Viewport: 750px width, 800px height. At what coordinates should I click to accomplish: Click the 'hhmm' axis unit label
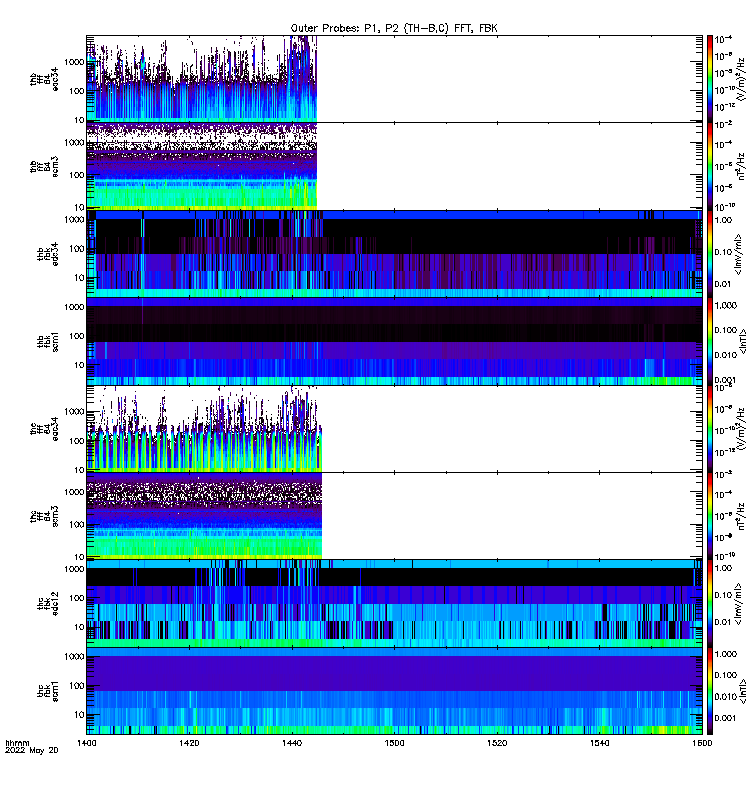17,743
